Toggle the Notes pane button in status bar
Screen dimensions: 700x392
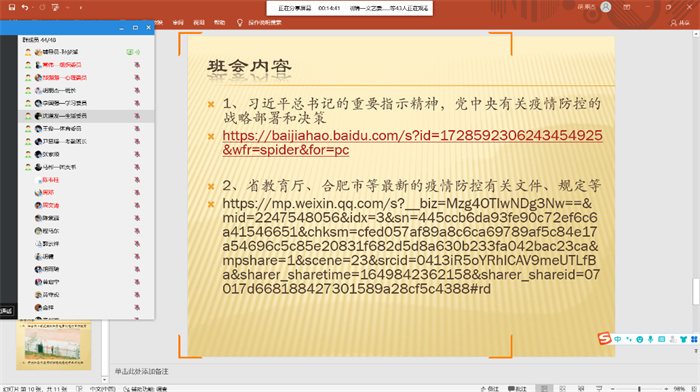[489, 389]
